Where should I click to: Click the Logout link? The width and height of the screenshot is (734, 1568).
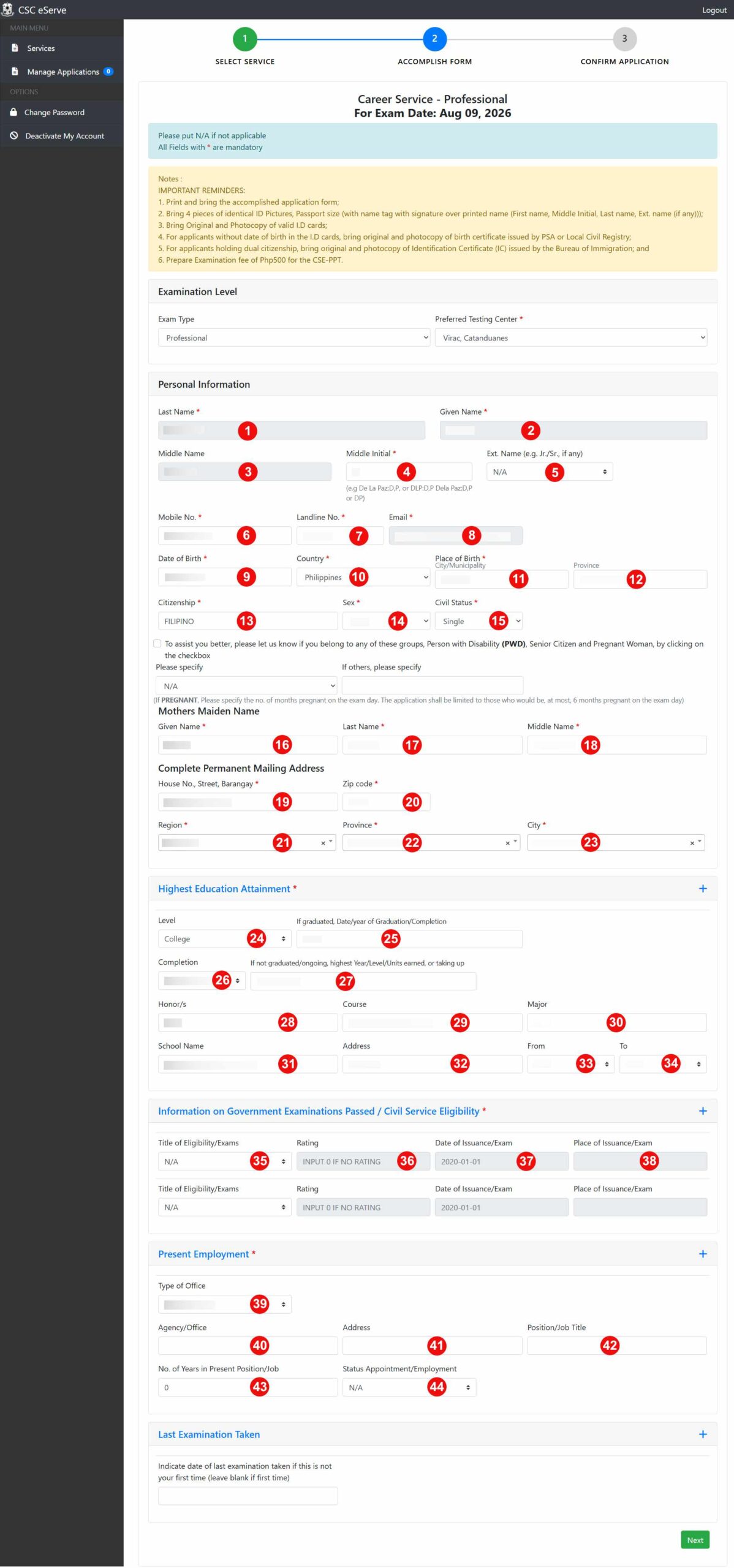(714, 10)
